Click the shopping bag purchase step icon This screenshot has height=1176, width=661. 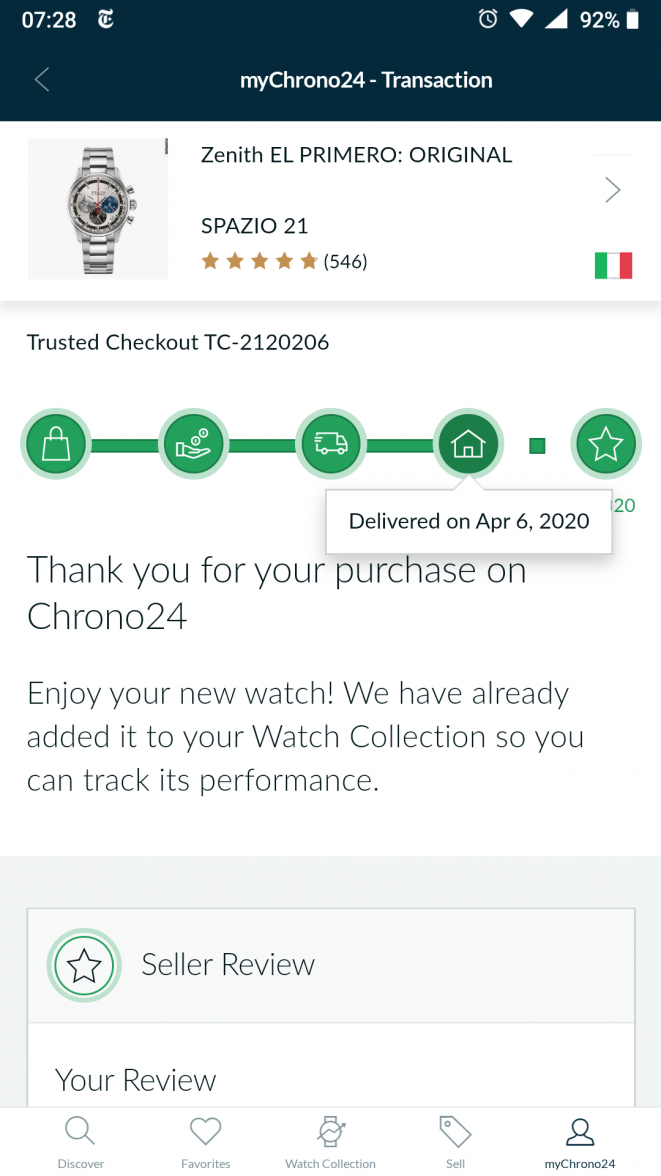(x=56, y=444)
